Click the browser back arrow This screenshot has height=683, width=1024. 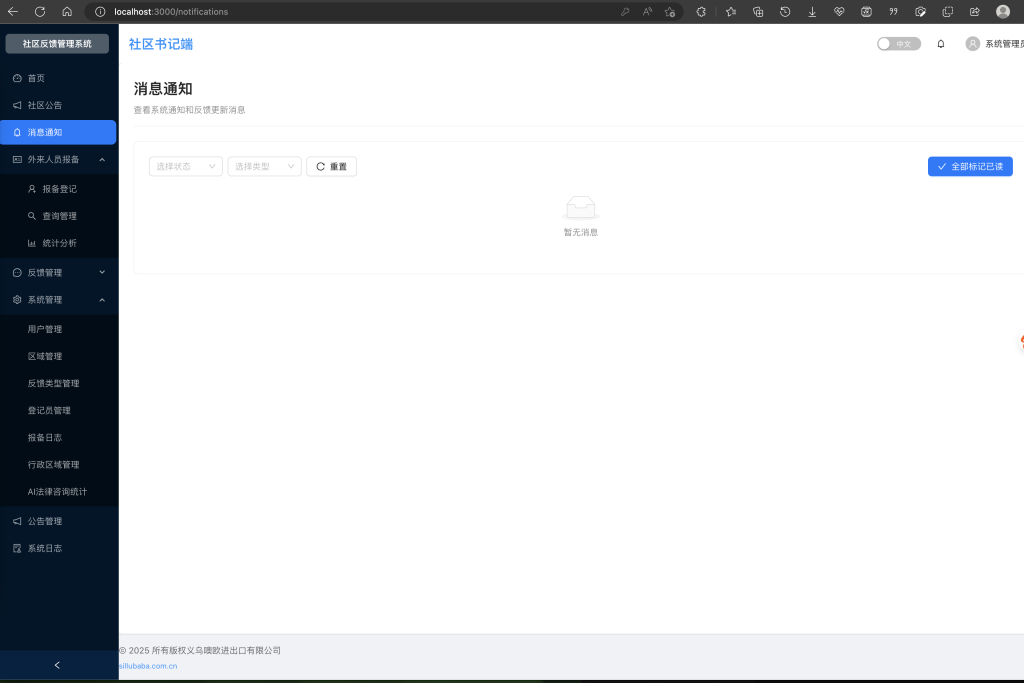pos(13,12)
